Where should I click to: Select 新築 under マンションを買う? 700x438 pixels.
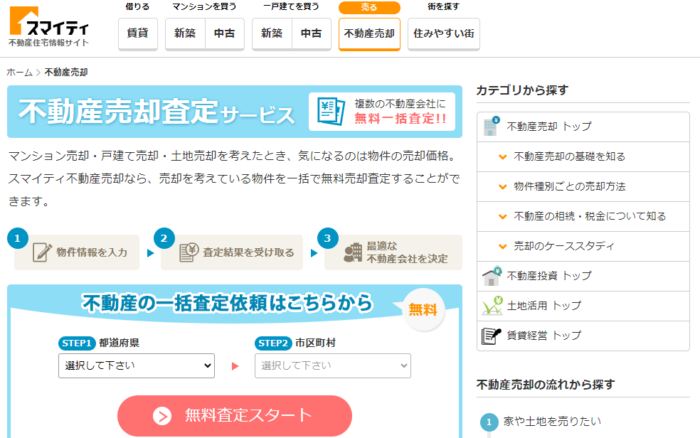185,33
